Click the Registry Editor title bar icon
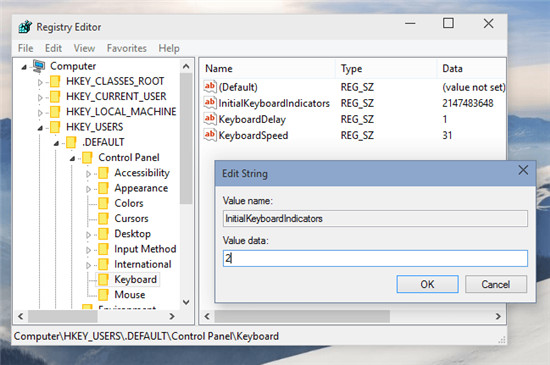The height and width of the screenshot is (365, 550). click(25, 27)
